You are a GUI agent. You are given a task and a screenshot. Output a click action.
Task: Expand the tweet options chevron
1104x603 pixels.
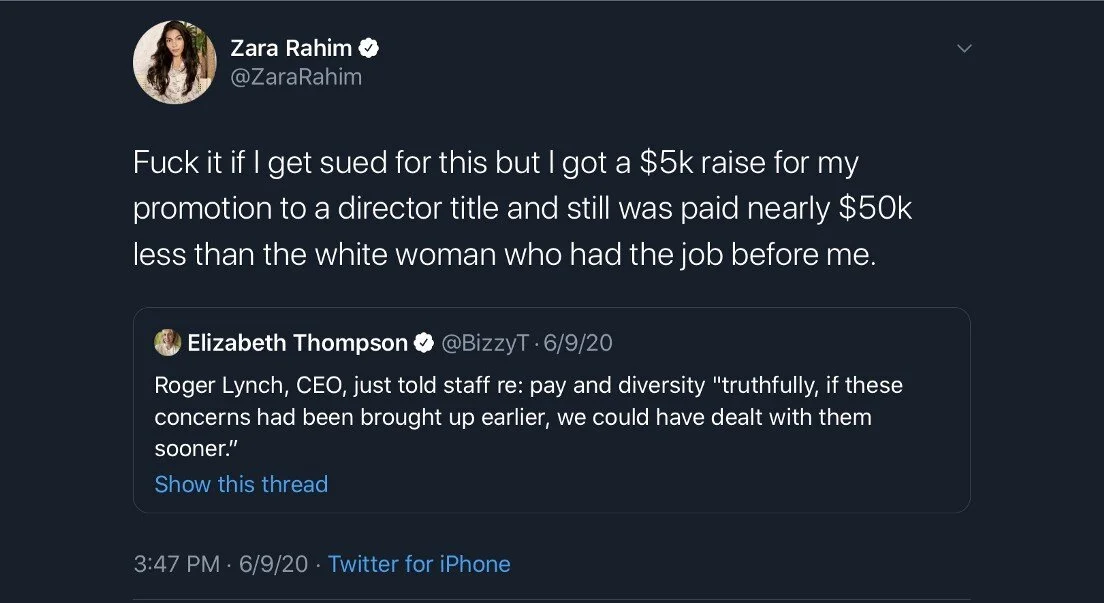pos(964,47)
